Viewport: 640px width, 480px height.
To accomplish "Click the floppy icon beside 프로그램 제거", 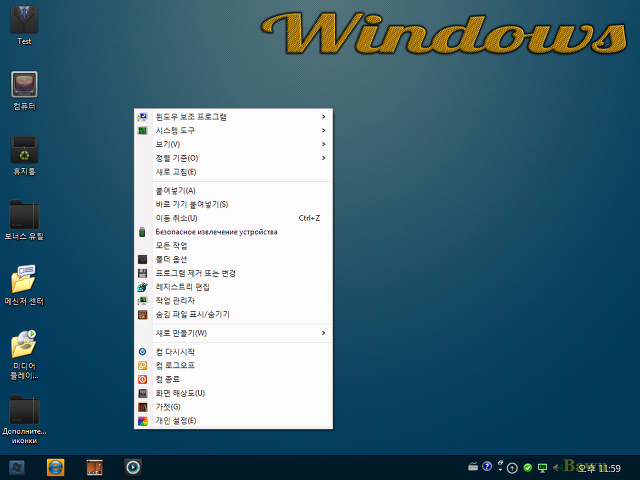I will point(142,273).
